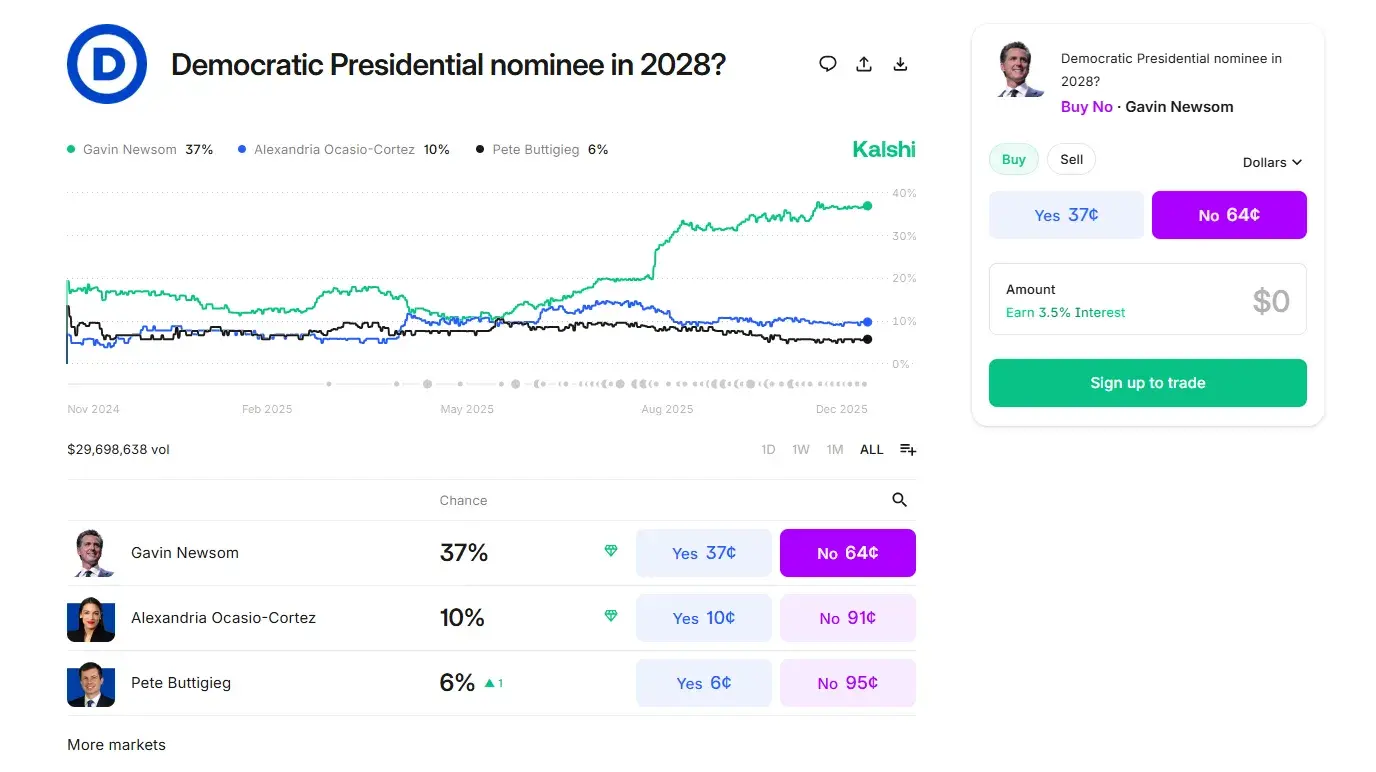Image resolution: width=1376 pixels, height=772 pixels.
Task: Click the Nov 2024 marker on the chart timeline
Action: click(x=95, y=408)
